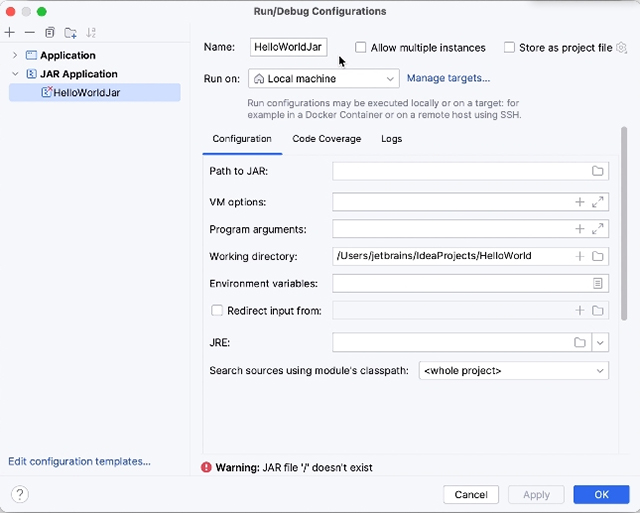Expand the VM options field
640x513 pixels.
tap(598, 202)
